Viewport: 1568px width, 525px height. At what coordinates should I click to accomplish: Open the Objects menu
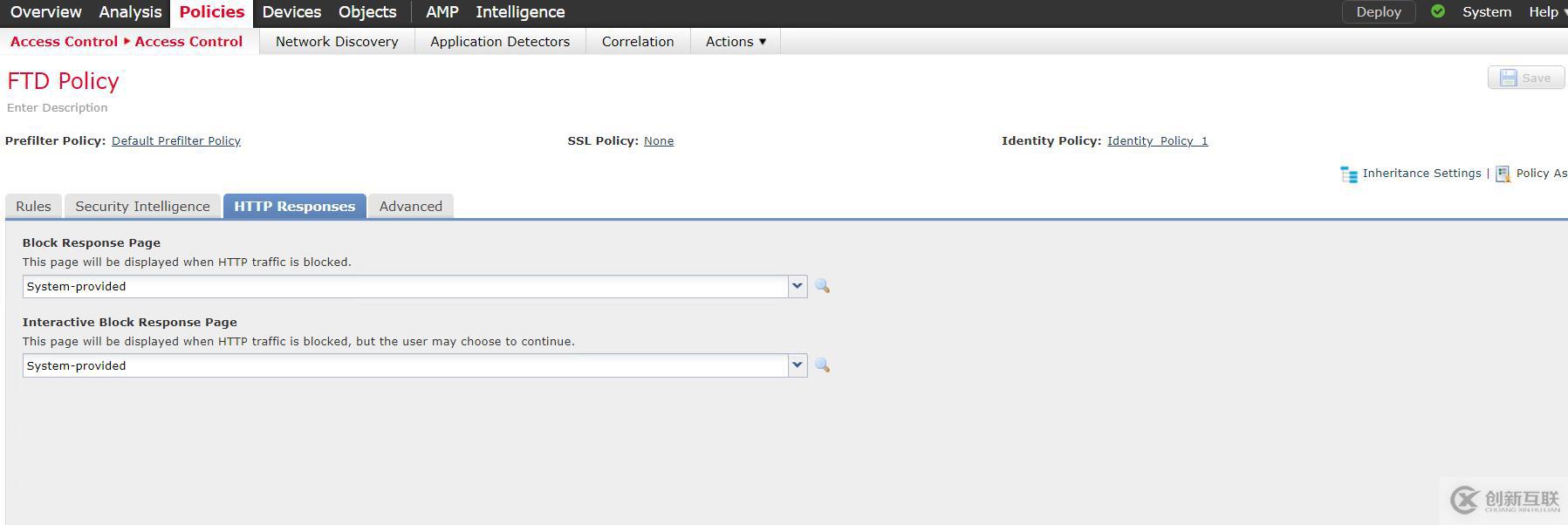[x=367, y=12]
